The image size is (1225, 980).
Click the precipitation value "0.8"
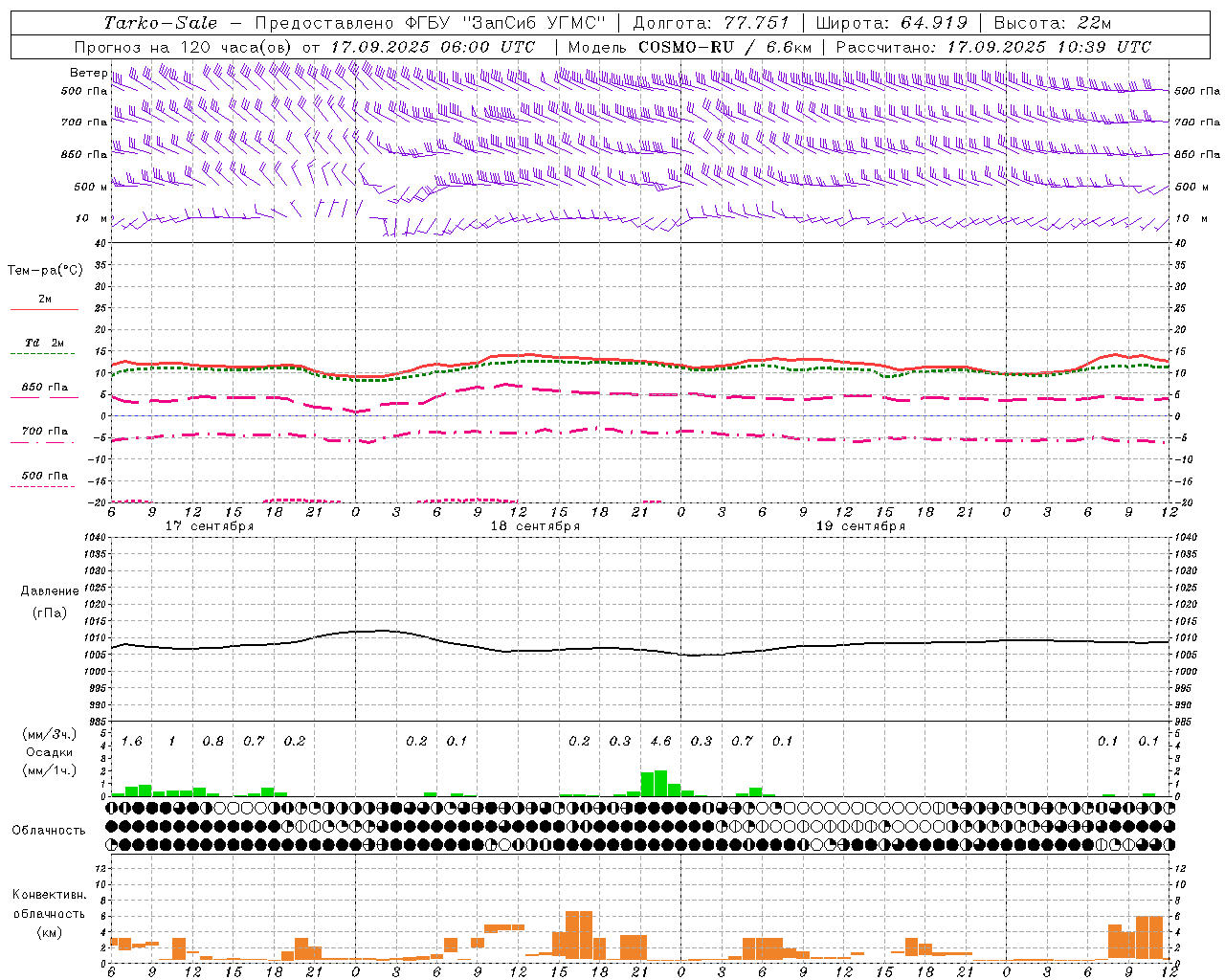pyautogui.click(x=213, y=741)
